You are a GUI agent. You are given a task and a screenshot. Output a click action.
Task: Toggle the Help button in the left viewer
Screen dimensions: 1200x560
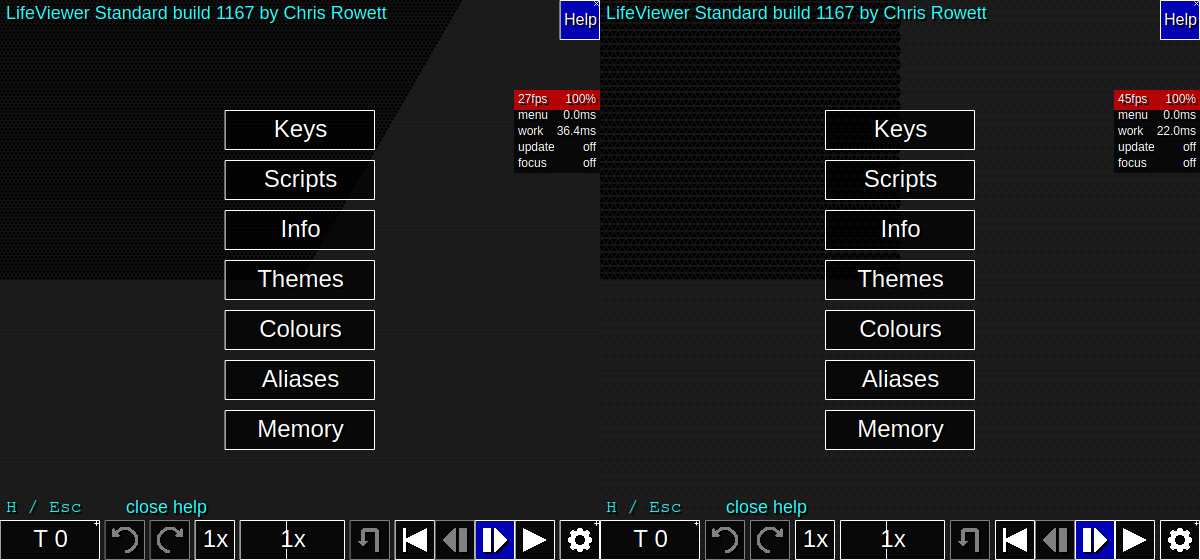580,20
